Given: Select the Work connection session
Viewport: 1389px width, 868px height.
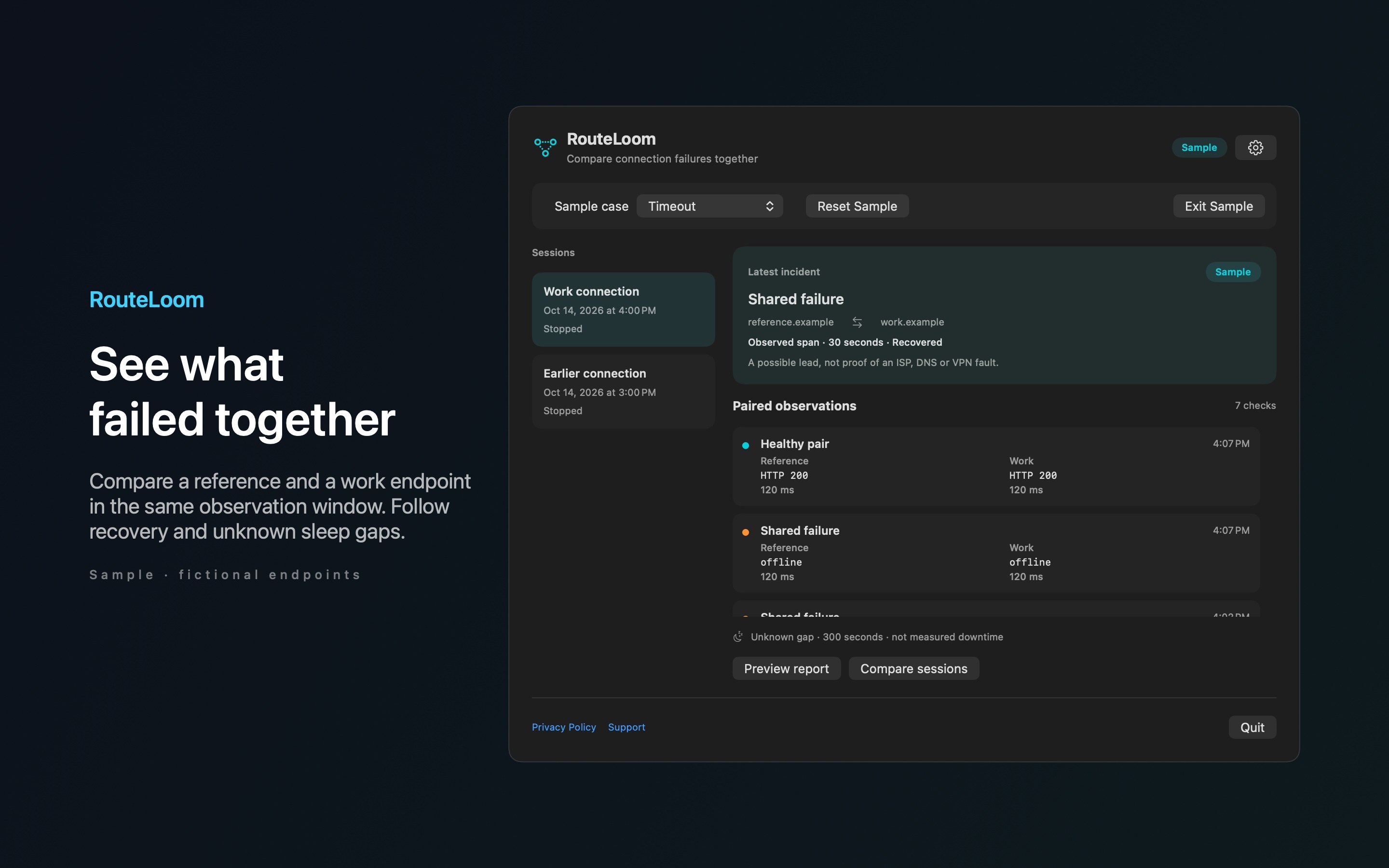Looking at the screenshot, I should [623, 310].
